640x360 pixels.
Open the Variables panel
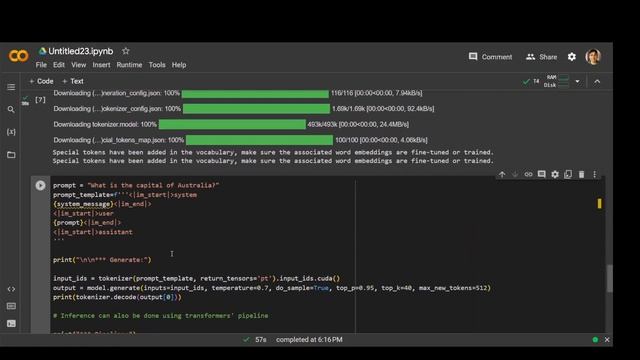point(11,132)
